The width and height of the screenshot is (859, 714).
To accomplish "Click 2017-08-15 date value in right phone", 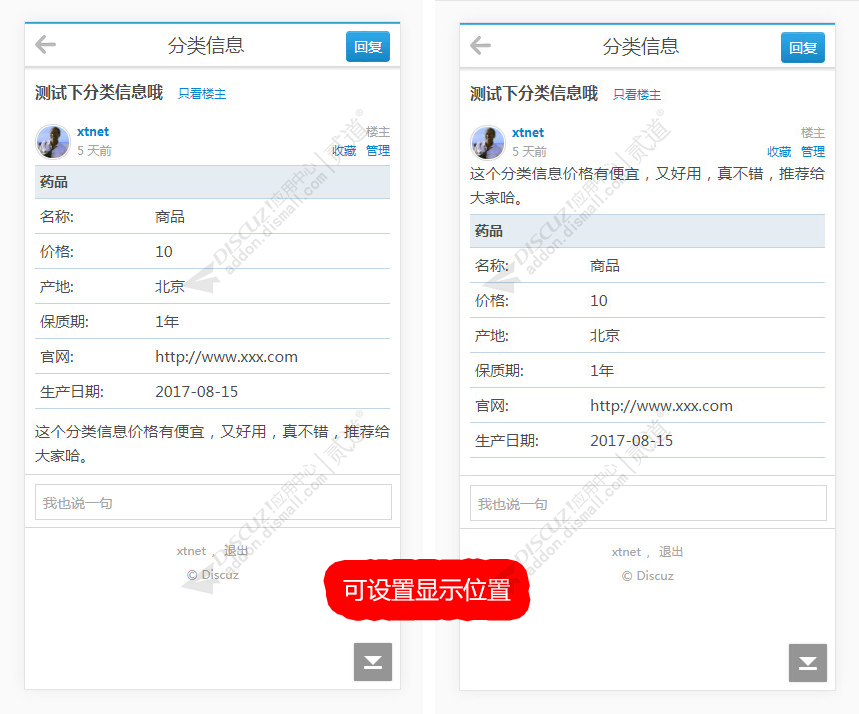I will coord(632,441).
